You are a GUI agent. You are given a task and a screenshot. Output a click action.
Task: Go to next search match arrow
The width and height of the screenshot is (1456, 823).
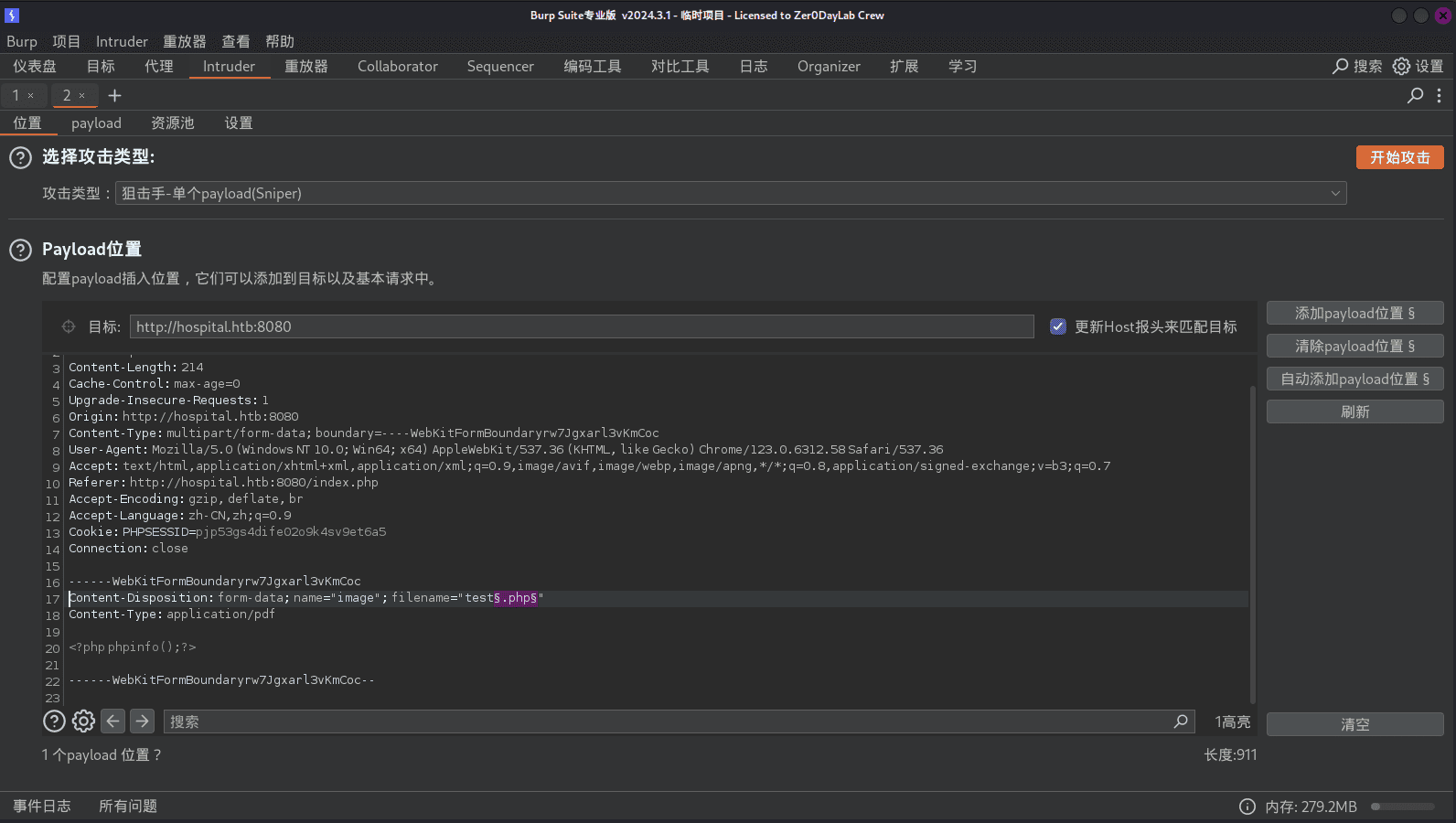click(x=142, y=721)
